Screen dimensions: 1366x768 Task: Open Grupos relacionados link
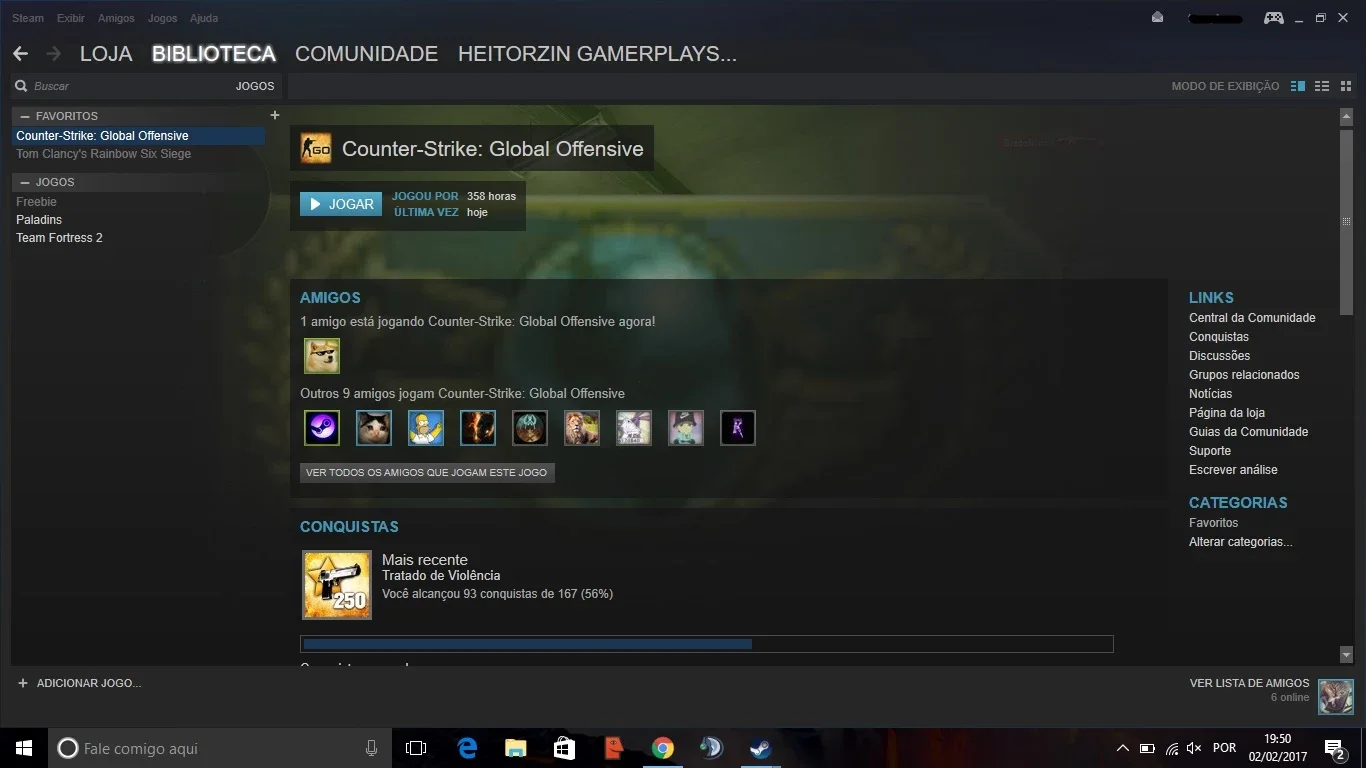1244,375
